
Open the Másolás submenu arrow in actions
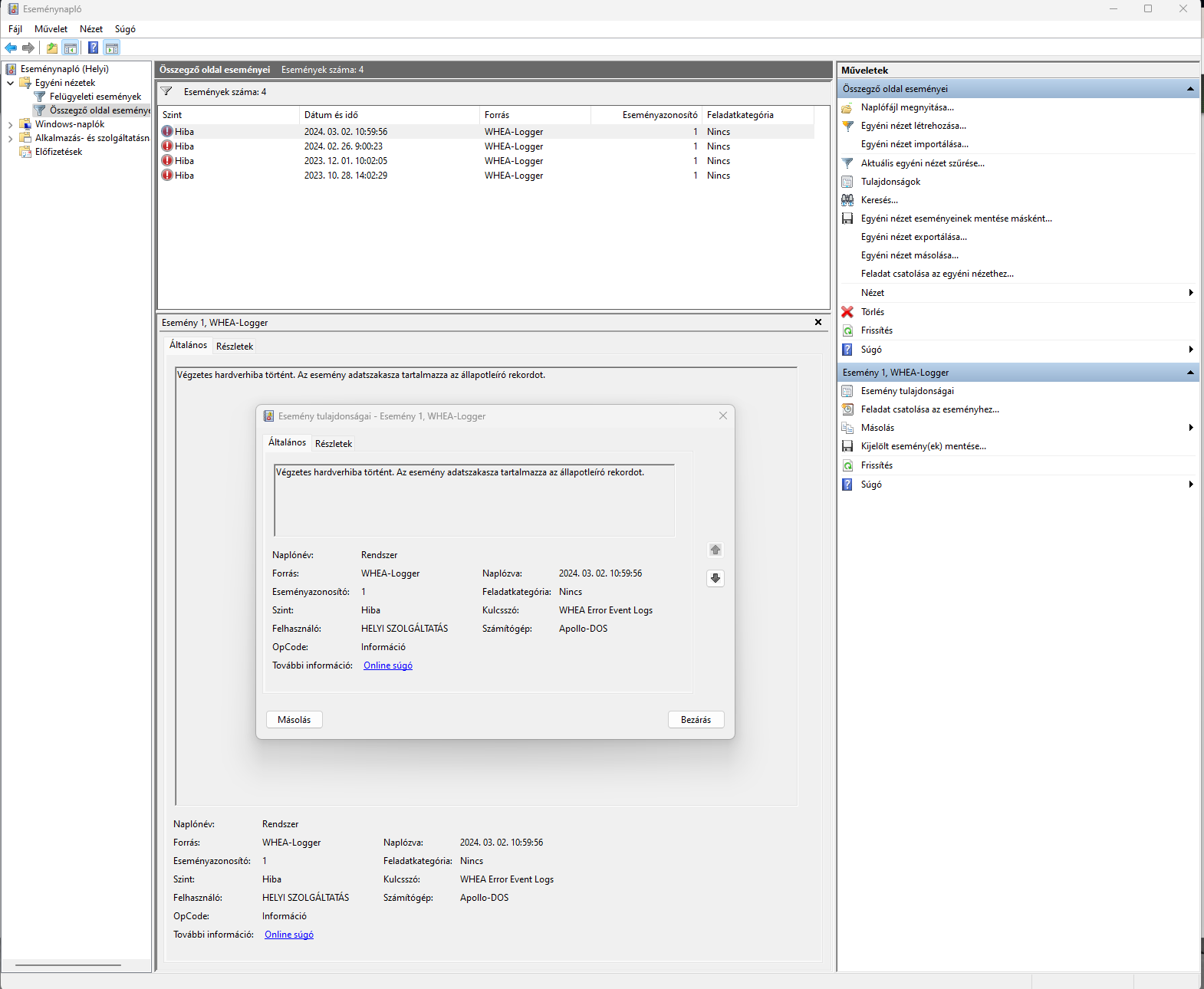click(1190, 428)
